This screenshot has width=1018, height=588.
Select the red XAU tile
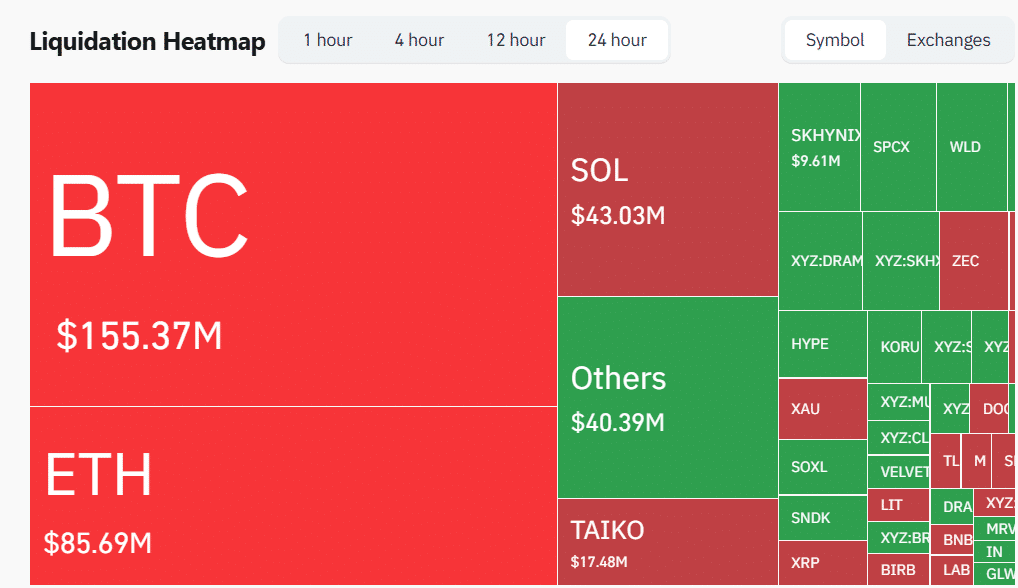pyautogui.click(x=823, y=409)
